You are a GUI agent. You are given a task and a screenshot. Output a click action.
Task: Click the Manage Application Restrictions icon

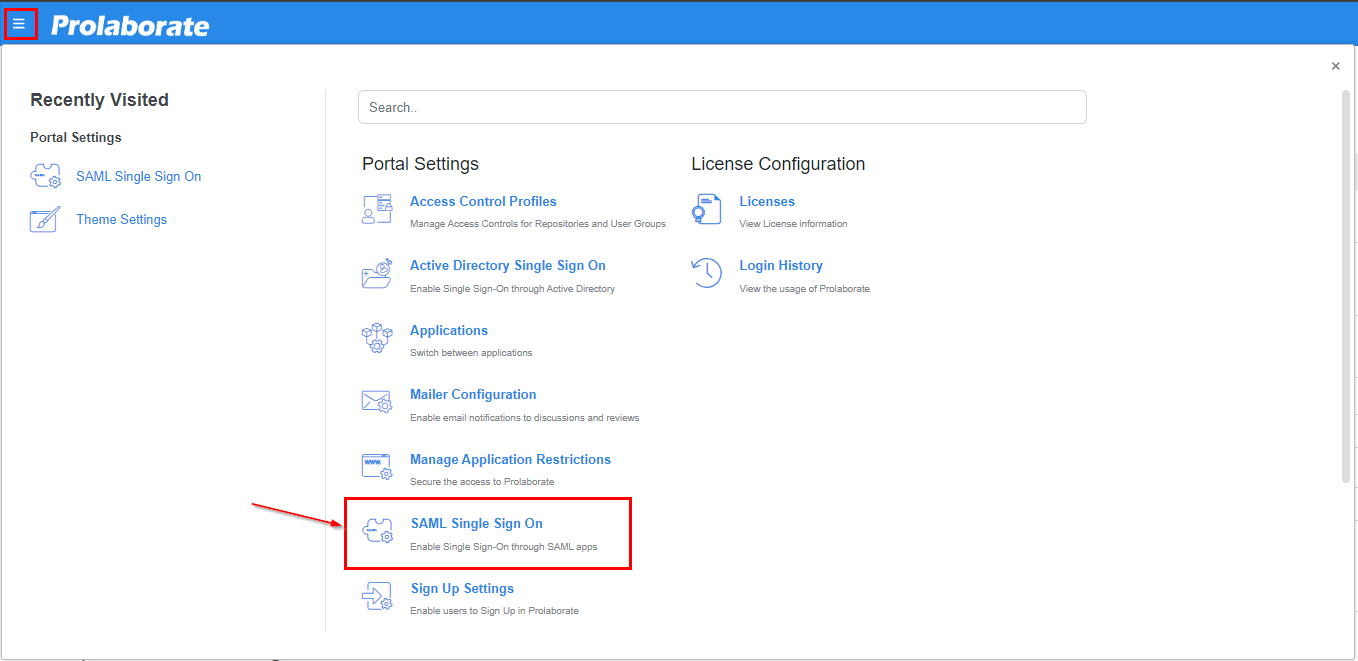point(377,467)
